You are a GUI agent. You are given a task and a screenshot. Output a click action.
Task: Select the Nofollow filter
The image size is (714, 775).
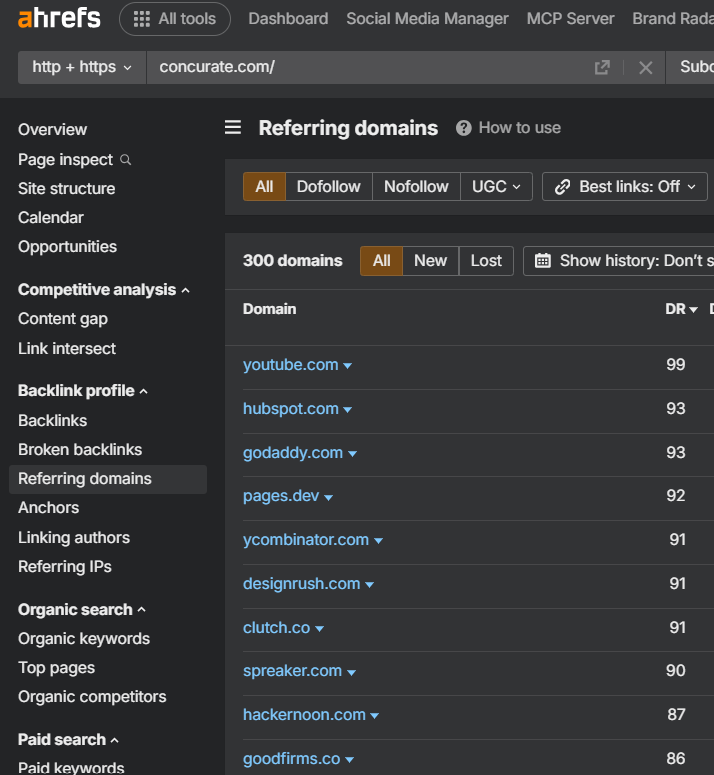point(416,187)
